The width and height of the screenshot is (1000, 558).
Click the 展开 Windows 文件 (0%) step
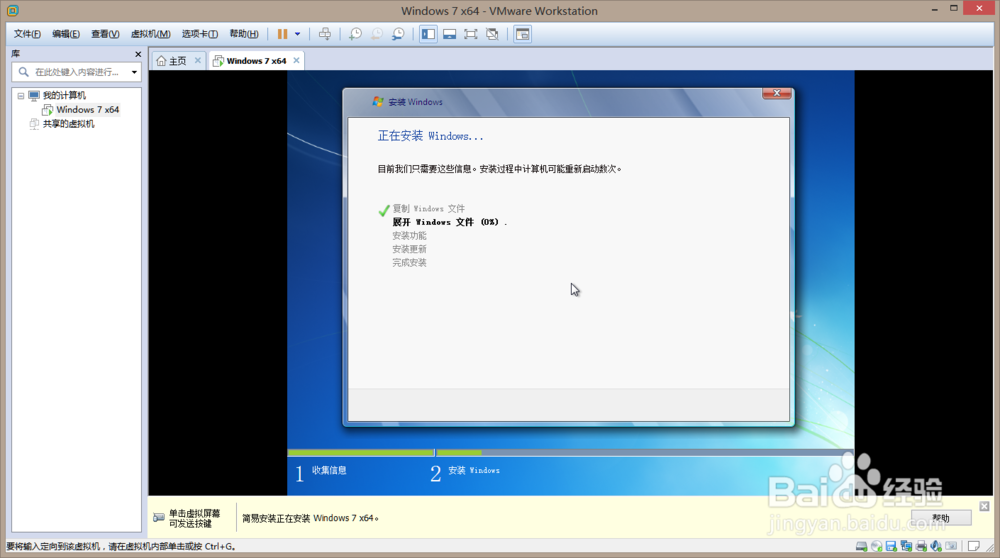coord(449,222)
